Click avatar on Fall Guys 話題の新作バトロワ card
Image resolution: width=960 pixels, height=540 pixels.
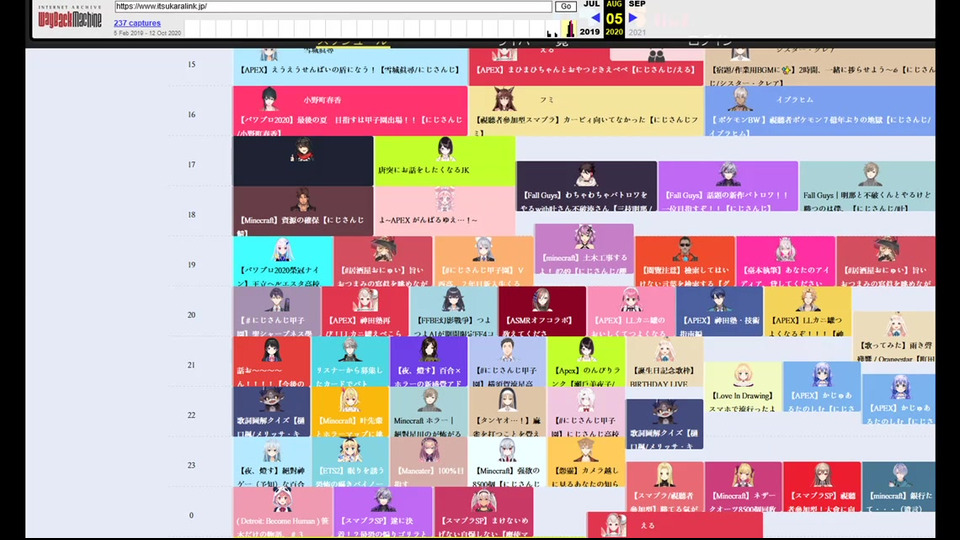(728, 174)
